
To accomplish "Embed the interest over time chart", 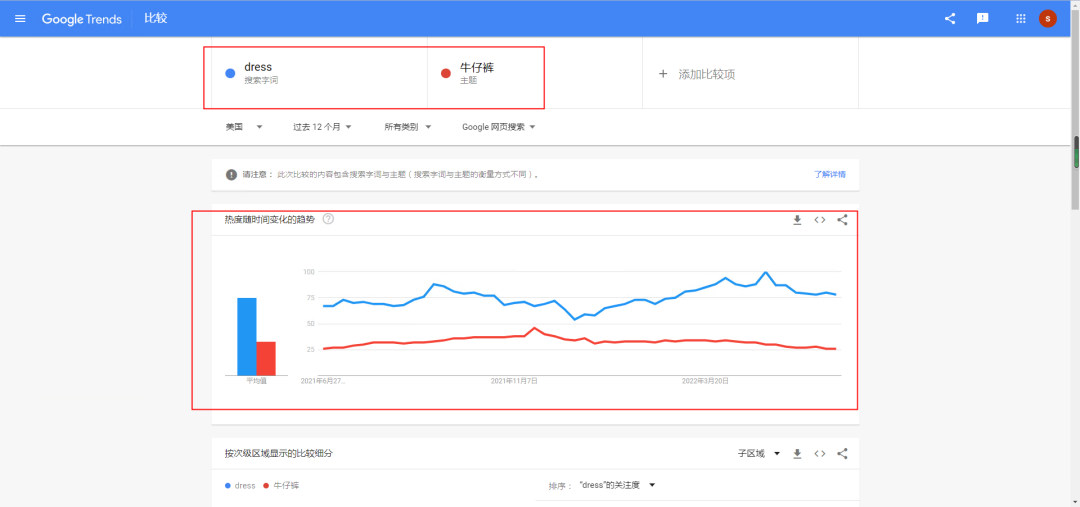I will click(x=820, y=220).
